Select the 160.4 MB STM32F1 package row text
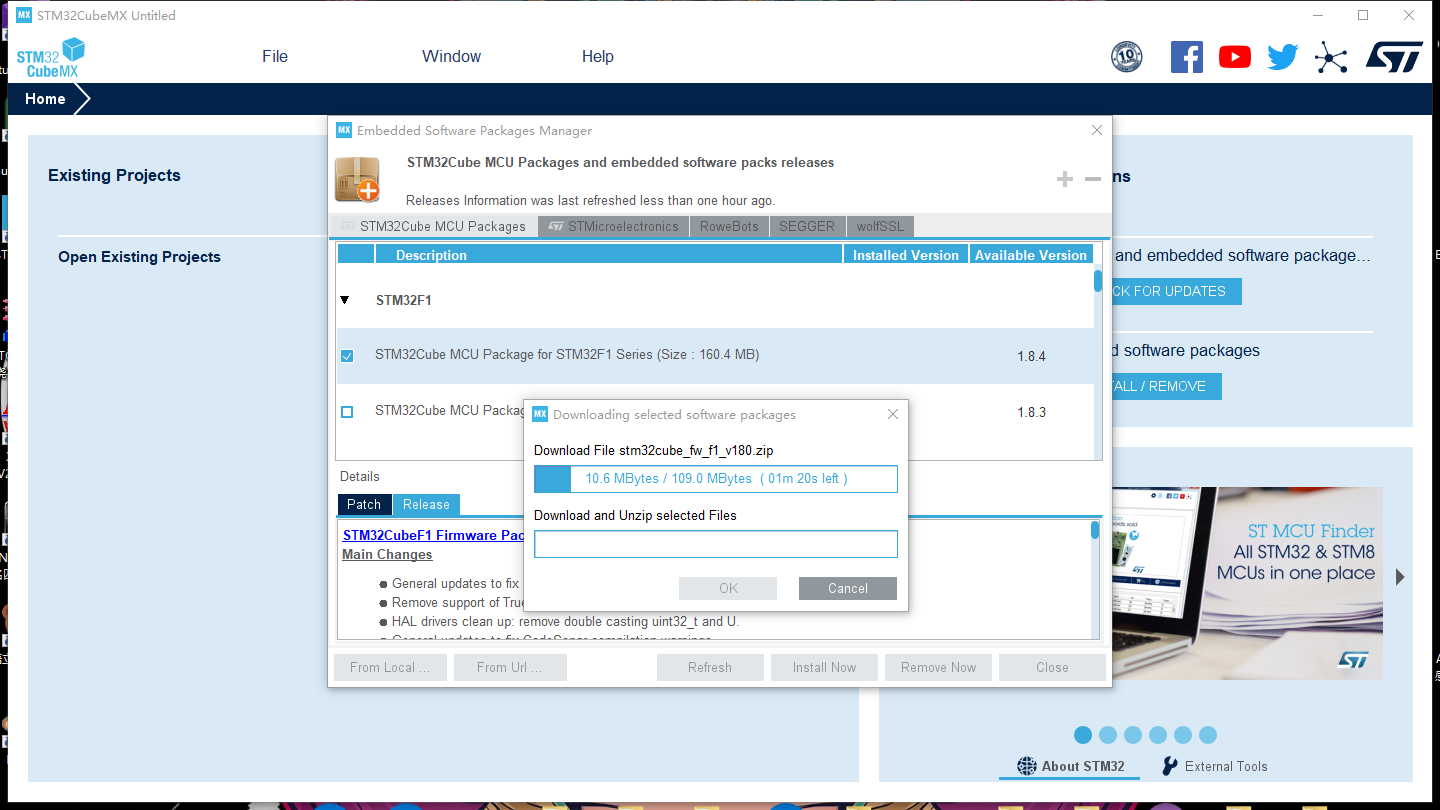1440x810 pixels. coord(567,354)
